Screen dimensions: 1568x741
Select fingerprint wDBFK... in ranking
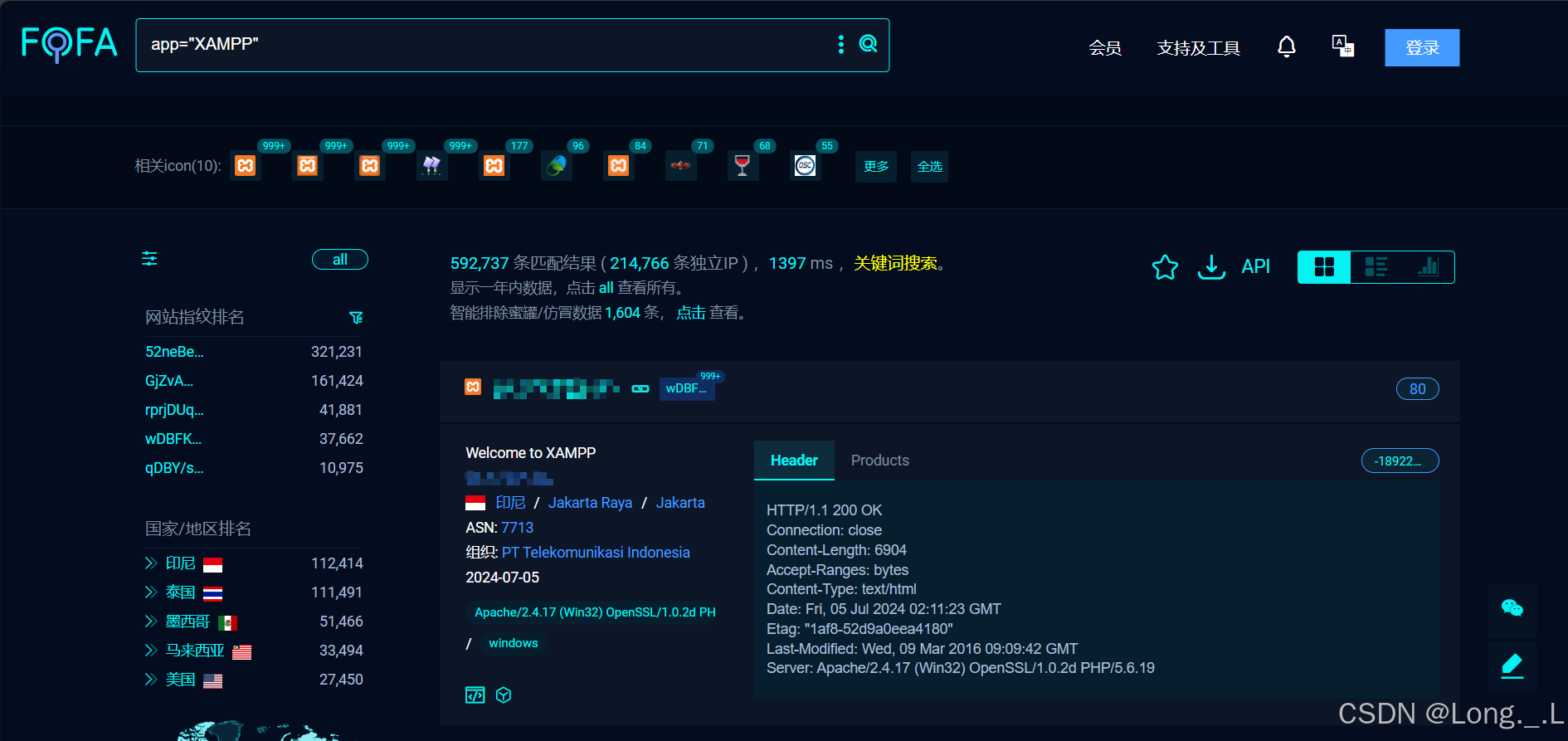173,439
